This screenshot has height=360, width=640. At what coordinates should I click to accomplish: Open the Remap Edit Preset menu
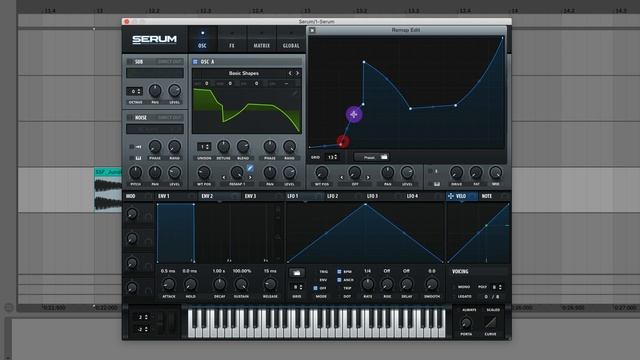pyautogui.click(x=372, y=157)
